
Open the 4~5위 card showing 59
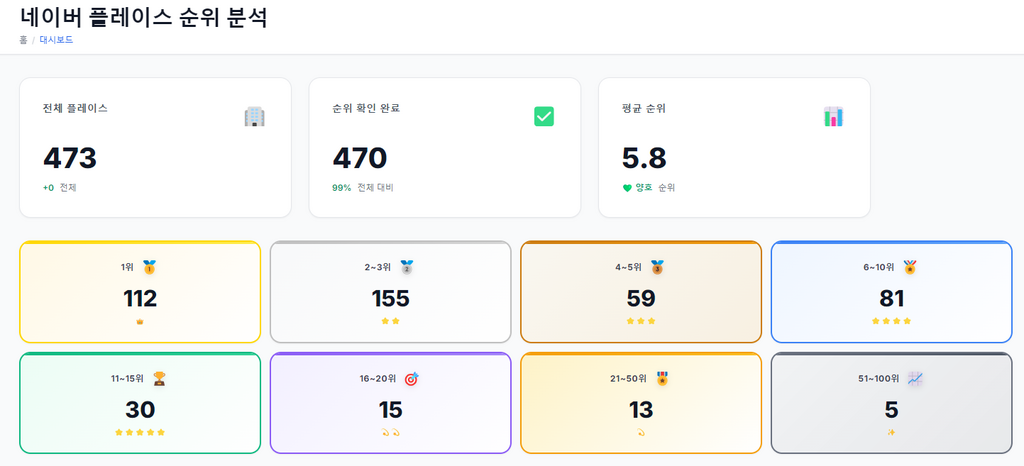coord(641,292)
